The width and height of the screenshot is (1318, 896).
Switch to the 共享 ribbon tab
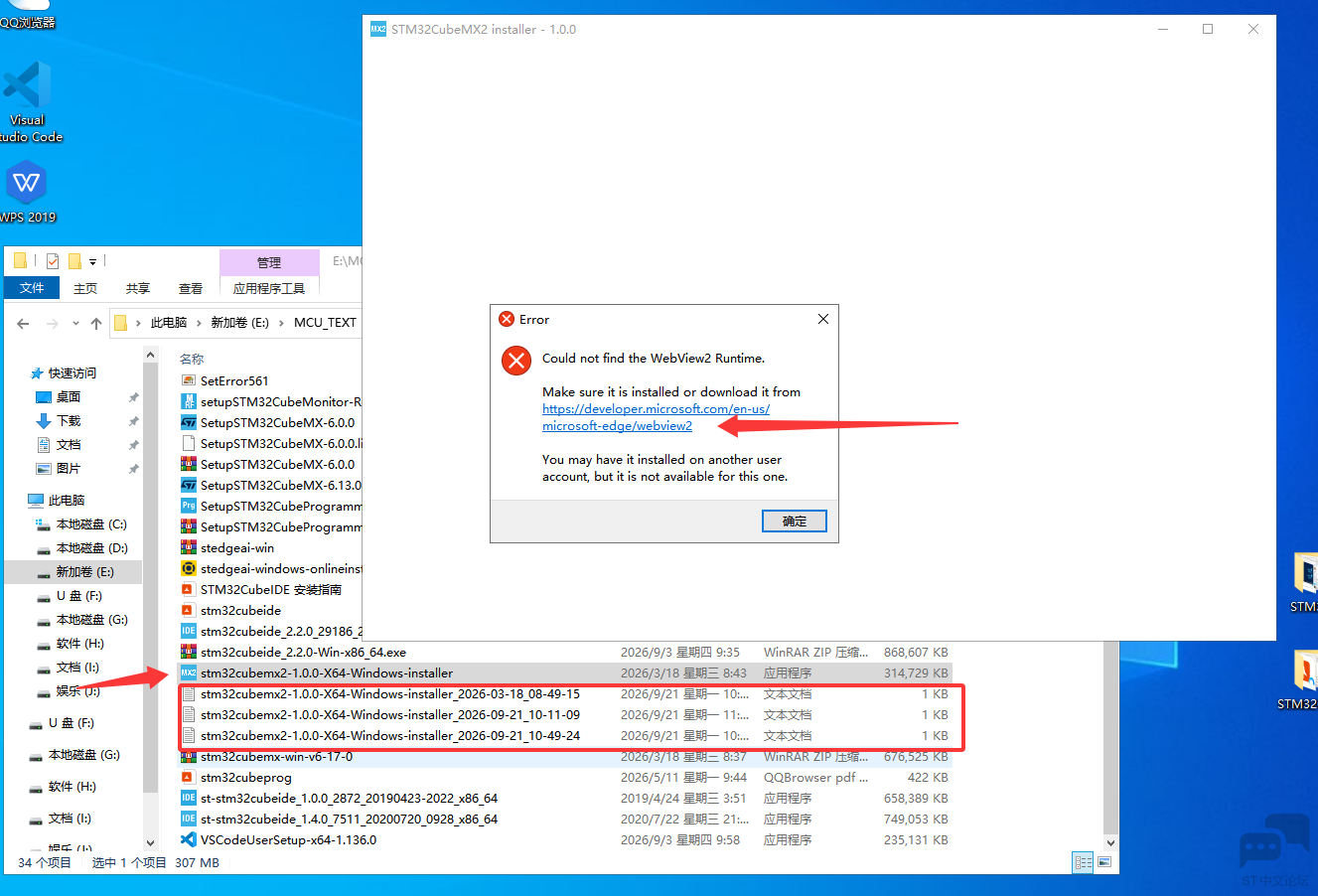coord(138,288)
